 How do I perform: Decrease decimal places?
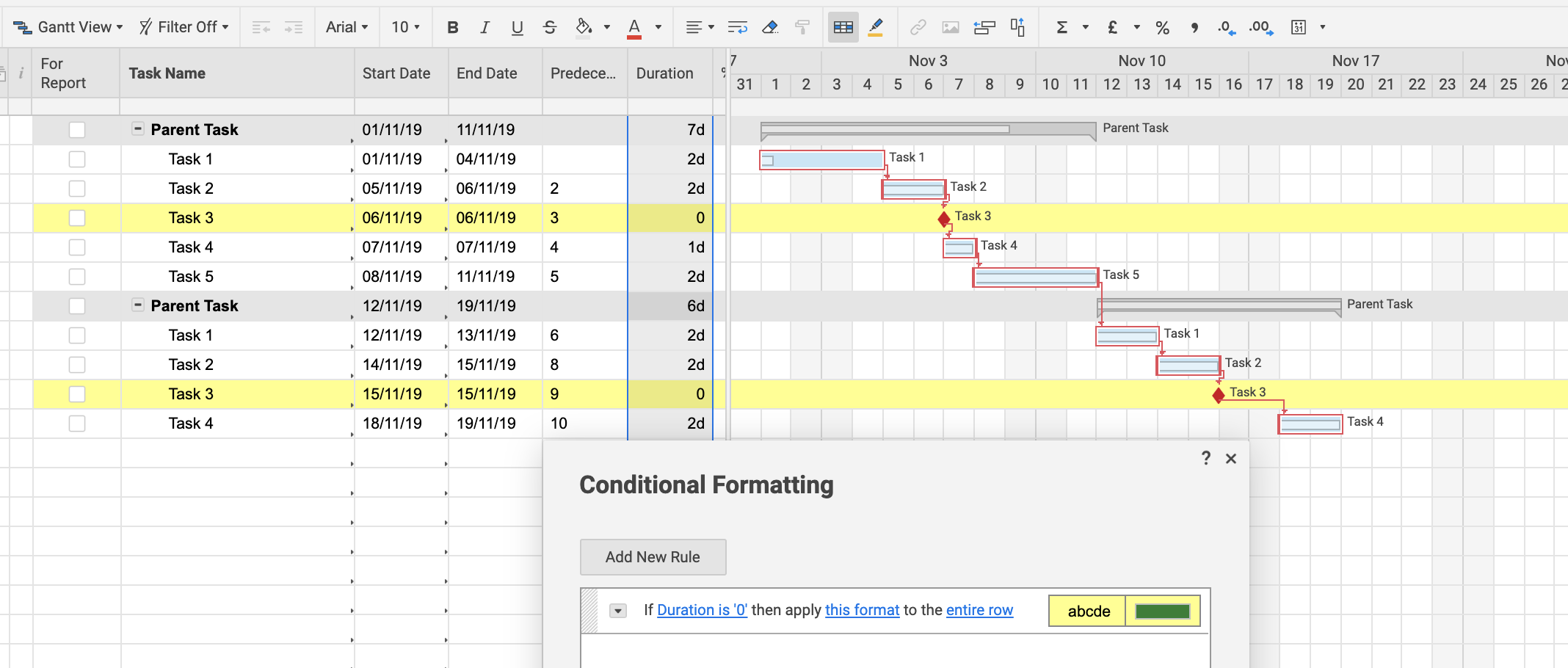click(x=1223, y=27)
